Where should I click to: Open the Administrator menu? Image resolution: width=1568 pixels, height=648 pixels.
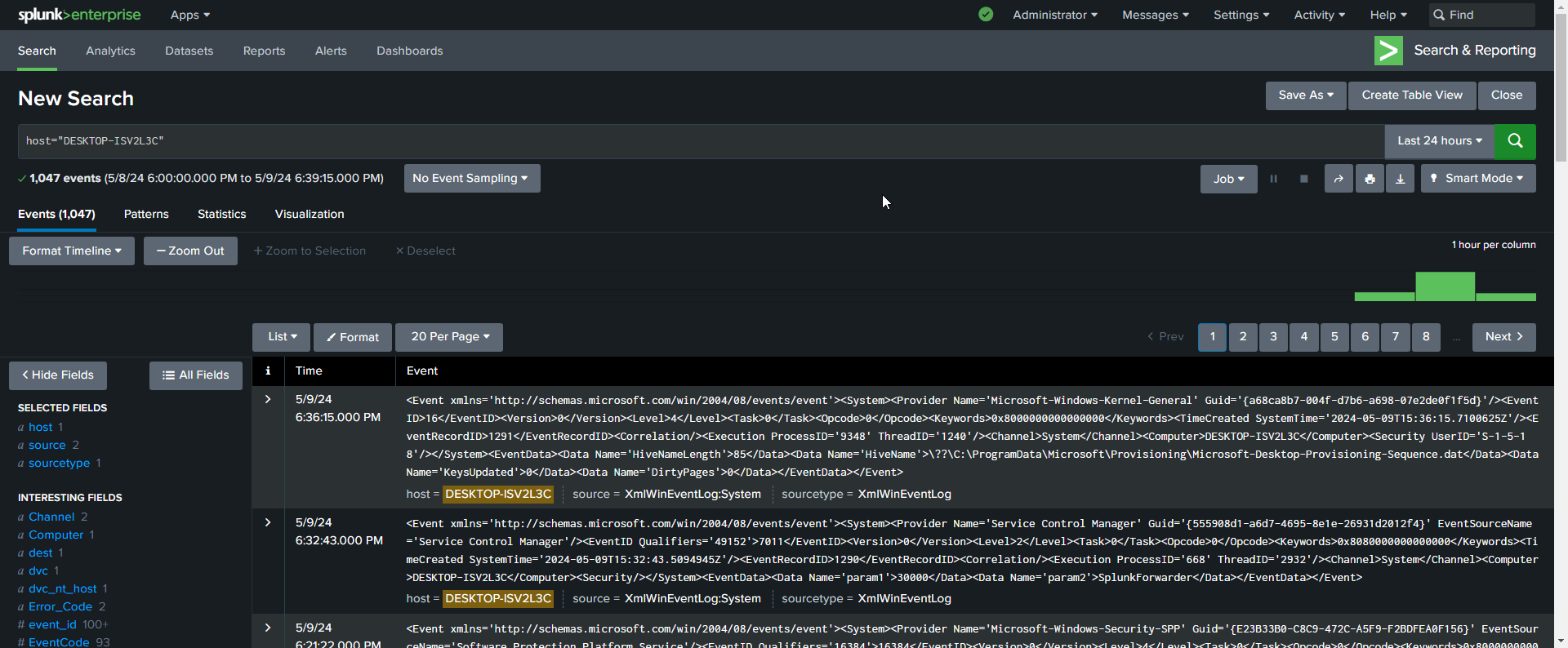point(1055,15)
